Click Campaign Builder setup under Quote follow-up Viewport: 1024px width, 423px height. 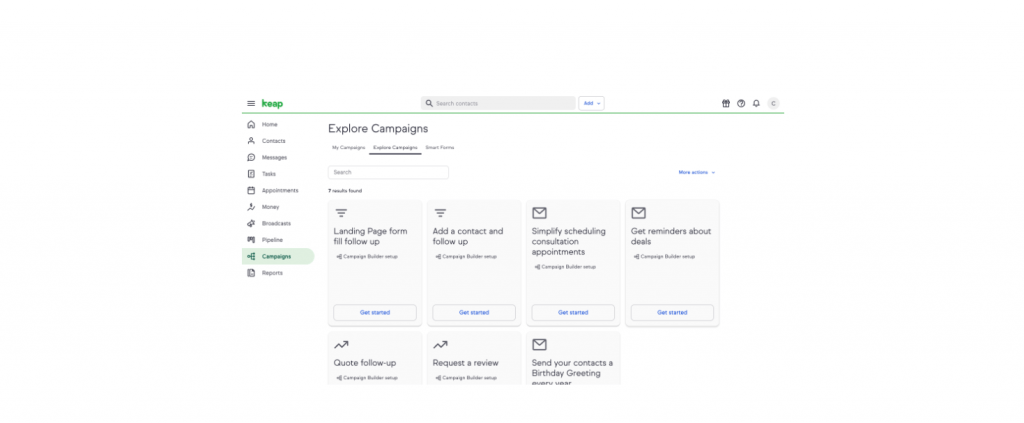367,378
